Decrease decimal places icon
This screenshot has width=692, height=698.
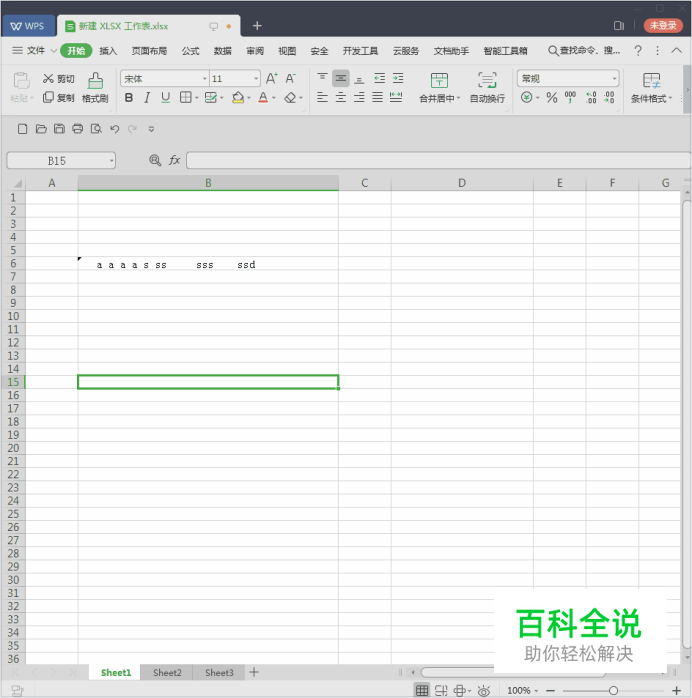pyautogui.click(x=609, y=97)
